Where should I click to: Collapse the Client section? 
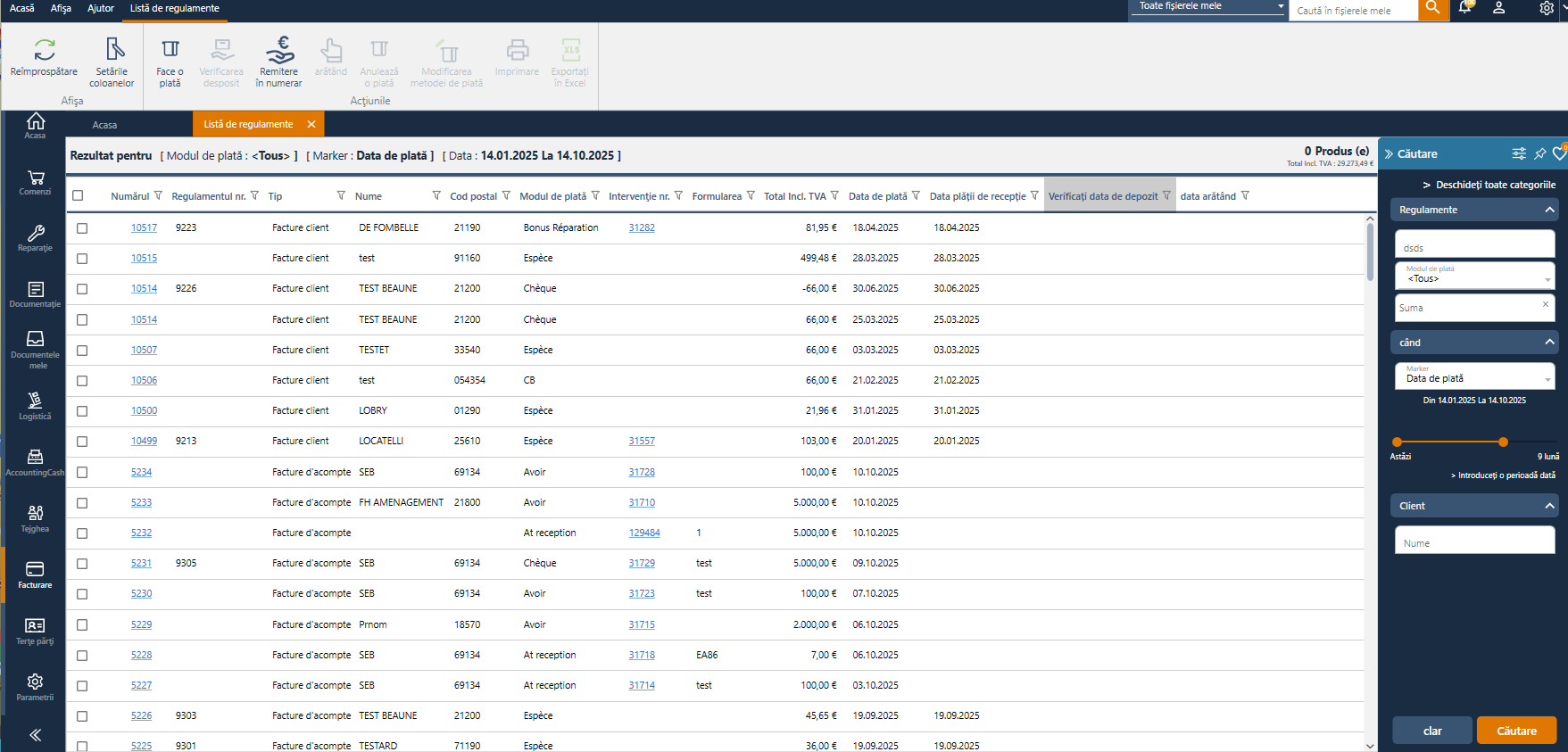pyautogui.click(x=1549, y=506)
